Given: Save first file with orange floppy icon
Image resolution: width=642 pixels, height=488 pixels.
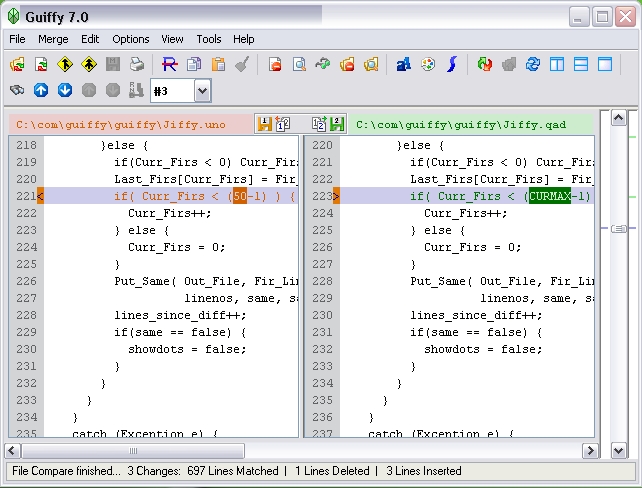Looking at the screenshot, I should click(264, 124).
